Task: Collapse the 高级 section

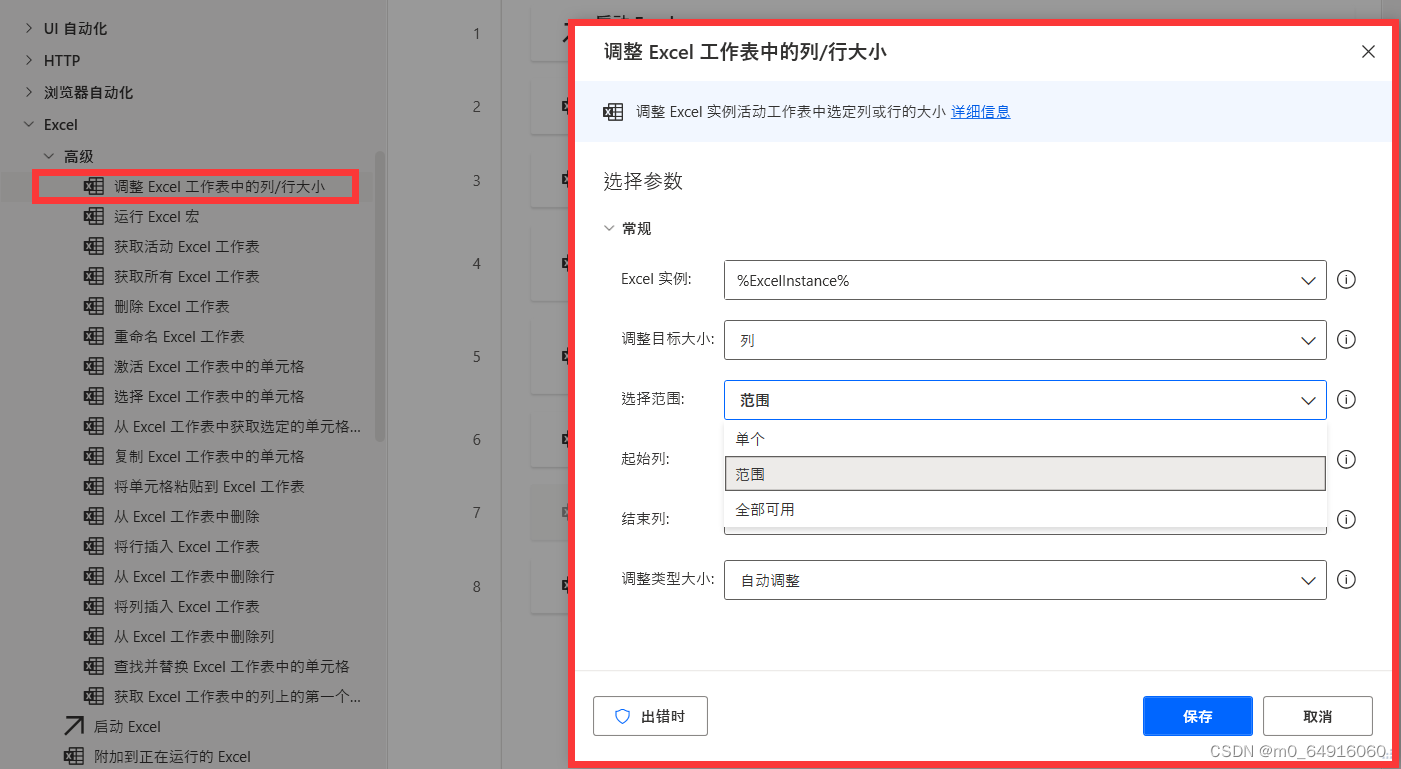Action: (x=48, y=155)
